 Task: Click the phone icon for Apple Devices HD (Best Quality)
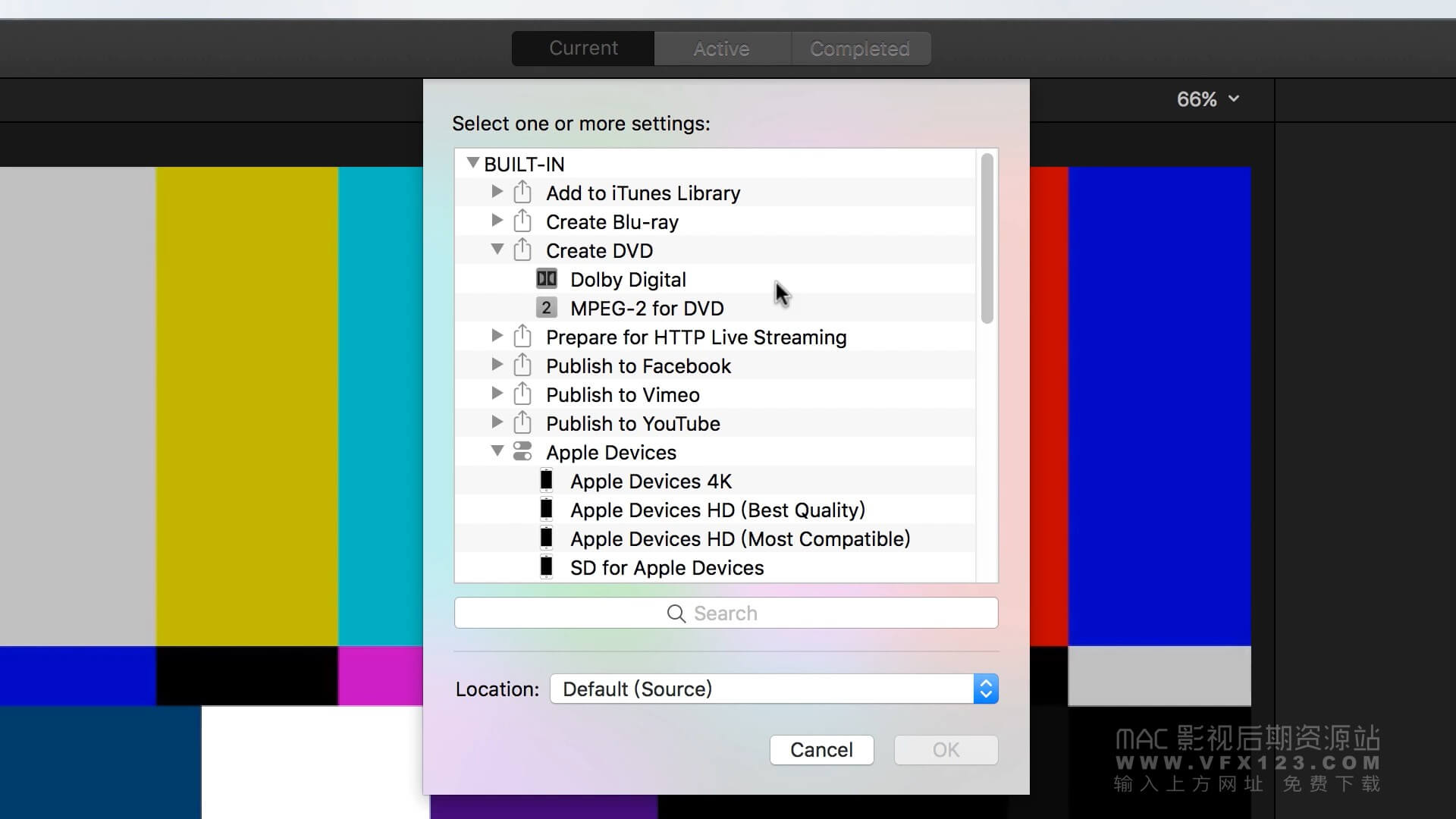(546, 510)
